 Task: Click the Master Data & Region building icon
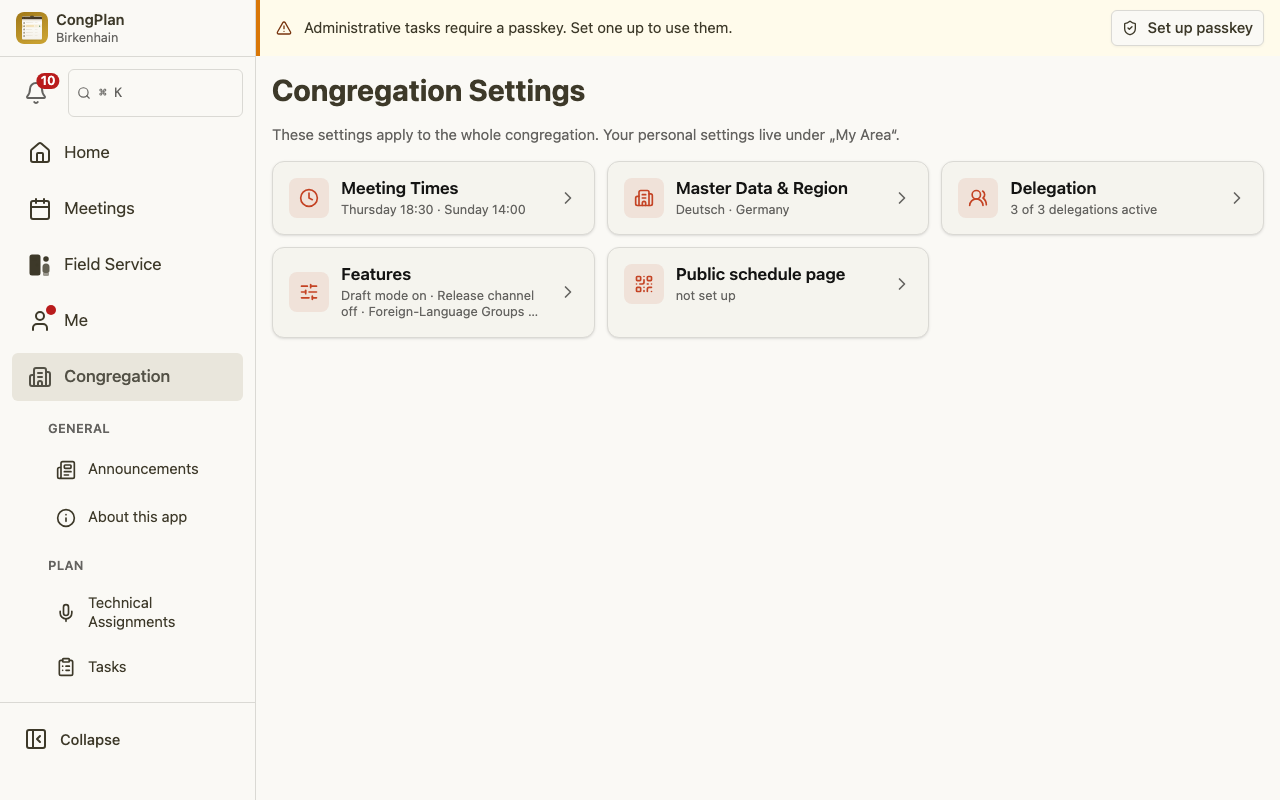pyautogui.click(x=644, y=198)
